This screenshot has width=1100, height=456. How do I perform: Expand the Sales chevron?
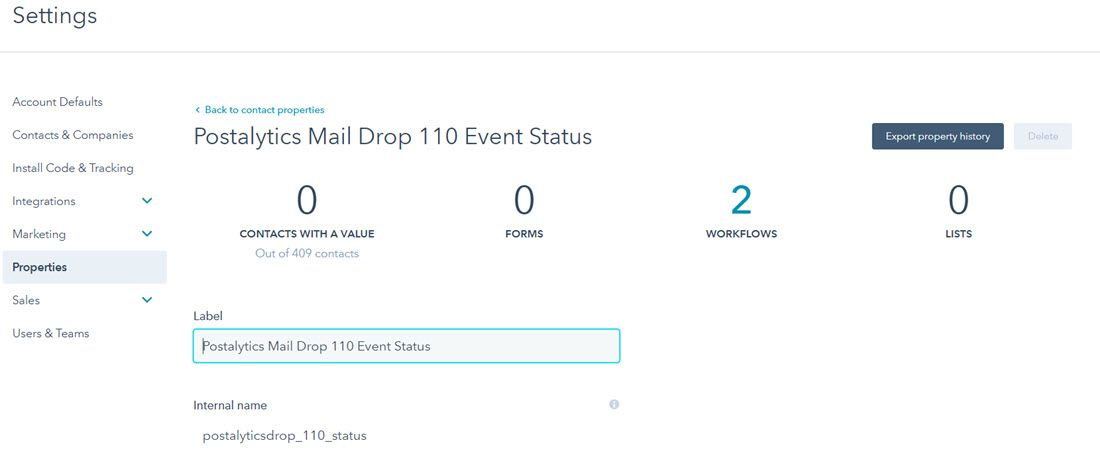click(x=147, y=300)
